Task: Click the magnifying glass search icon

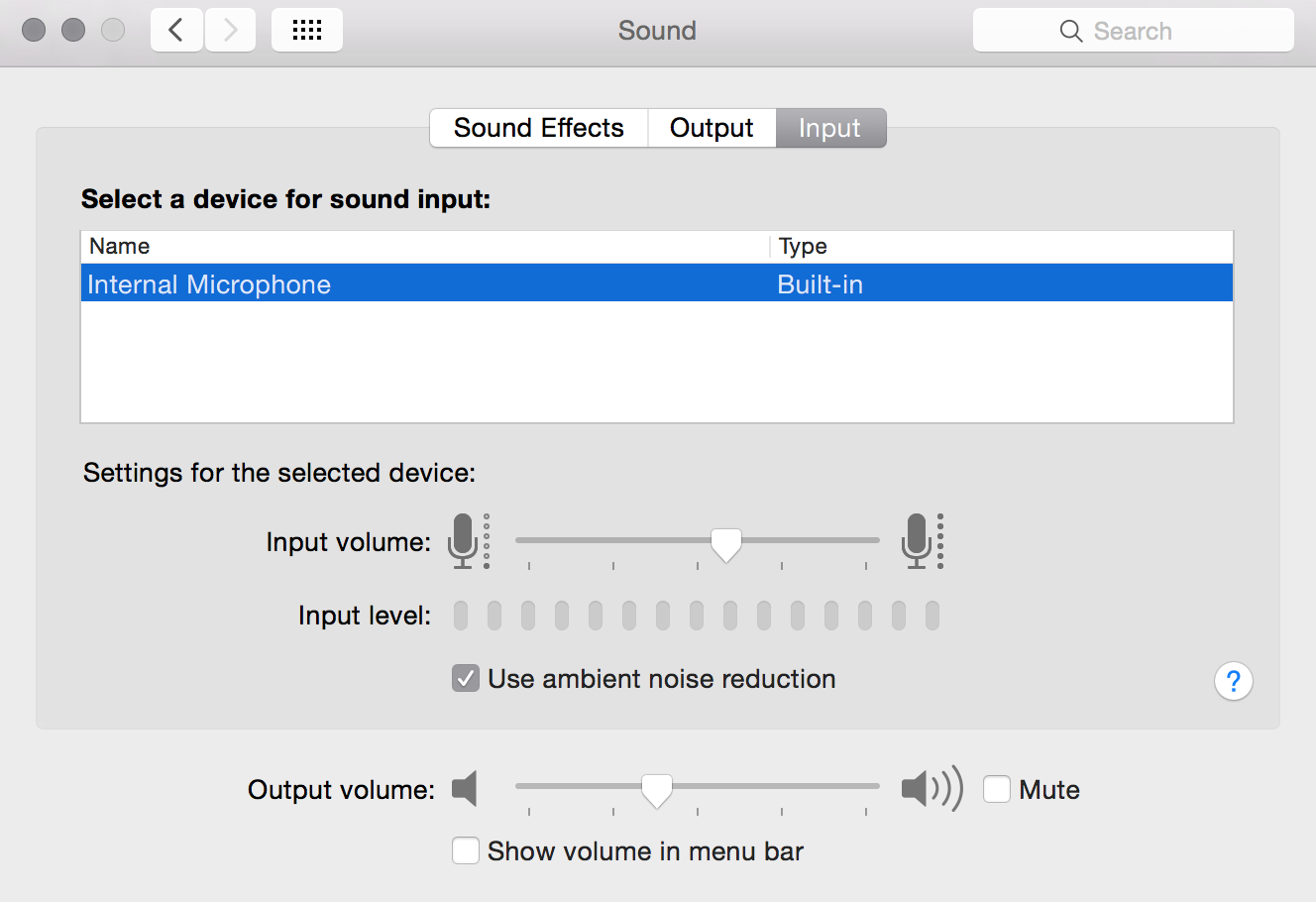Action: click(x=1070, y=31)
